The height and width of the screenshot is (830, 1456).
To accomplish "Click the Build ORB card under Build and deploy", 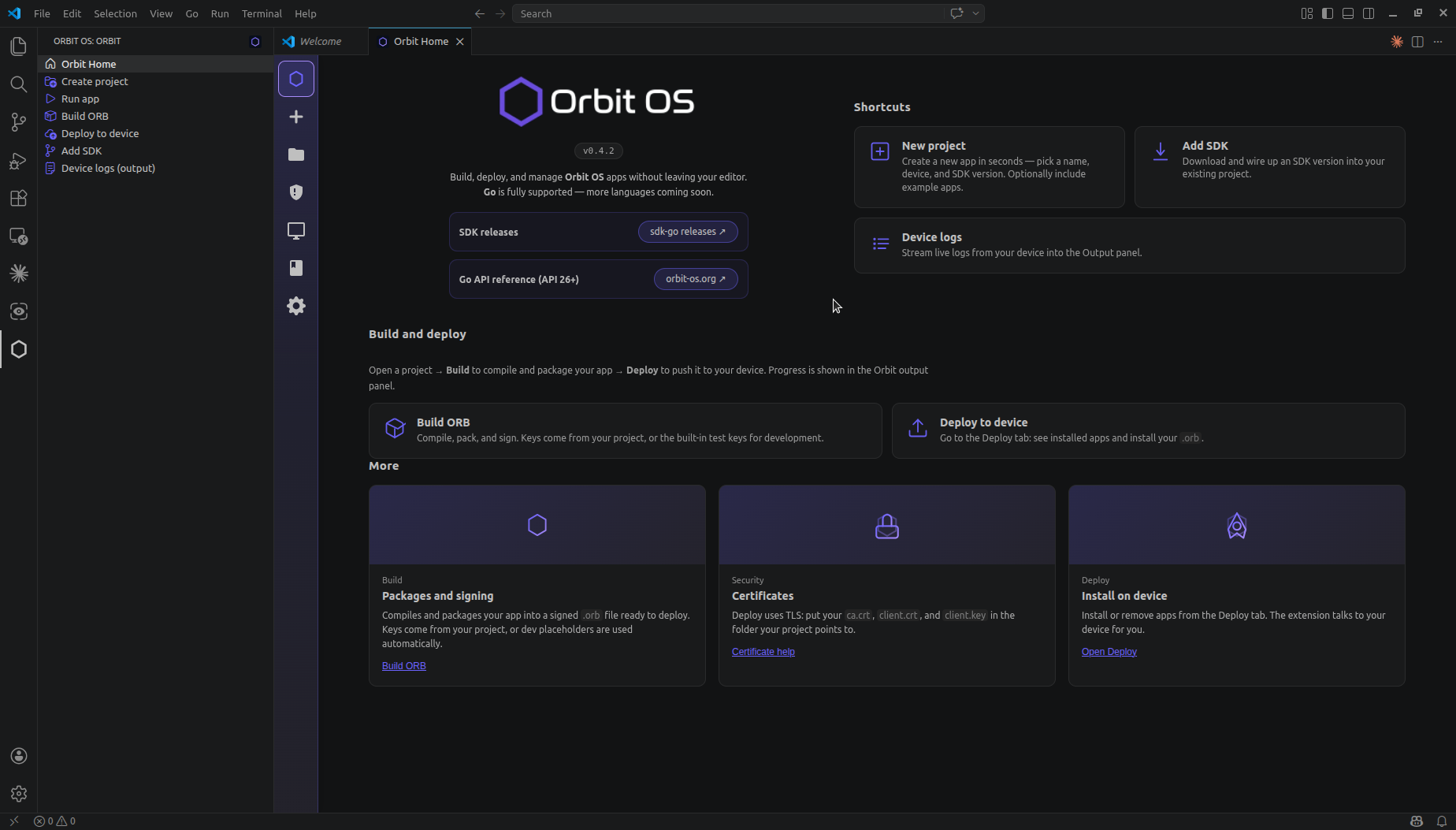I will [625, 430].
